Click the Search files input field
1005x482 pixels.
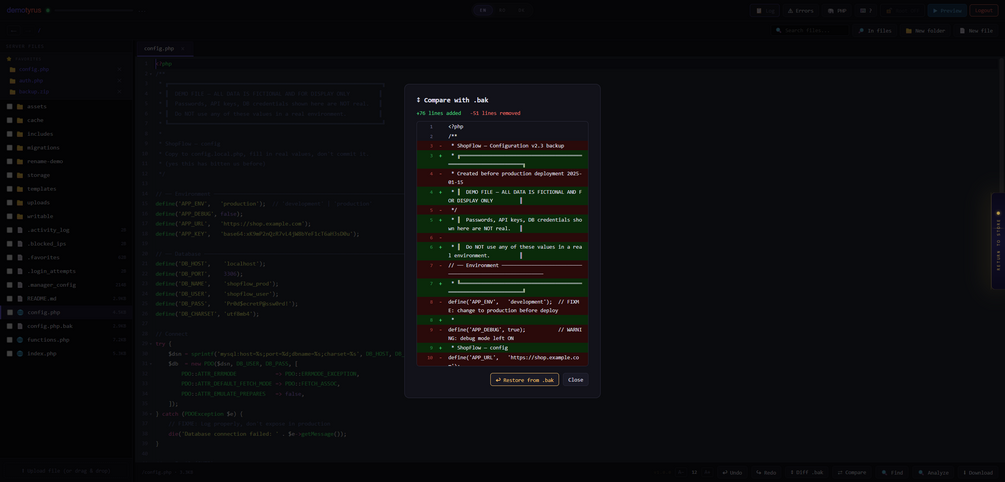(x=810, y=30)
